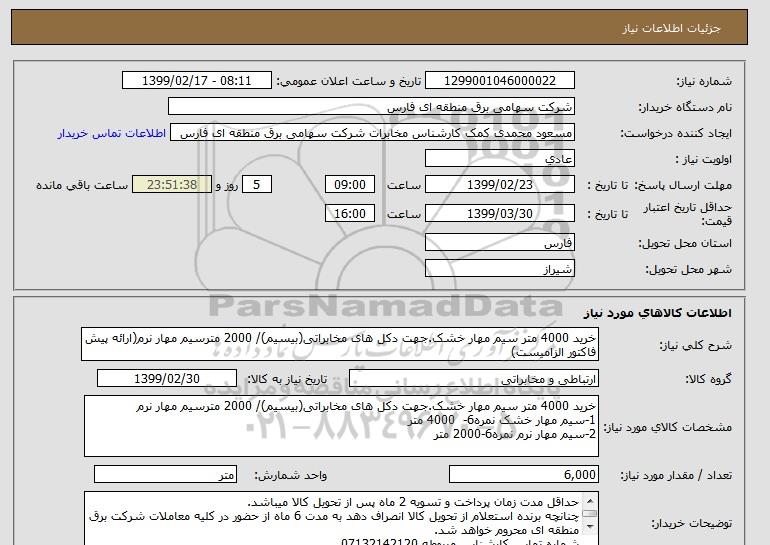Click label نام دستگاه خریدار

685,107
